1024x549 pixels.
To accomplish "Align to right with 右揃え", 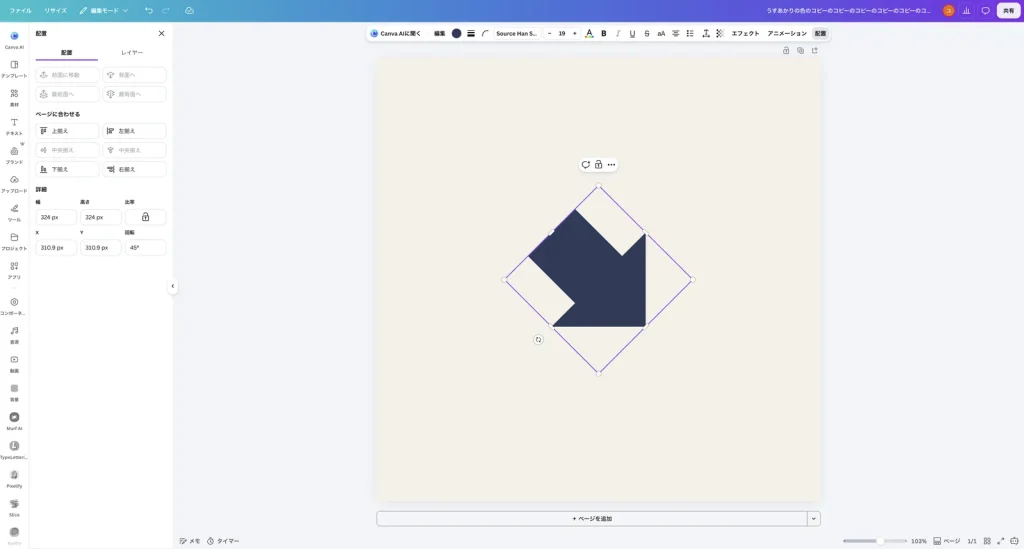I will (135, 169).
